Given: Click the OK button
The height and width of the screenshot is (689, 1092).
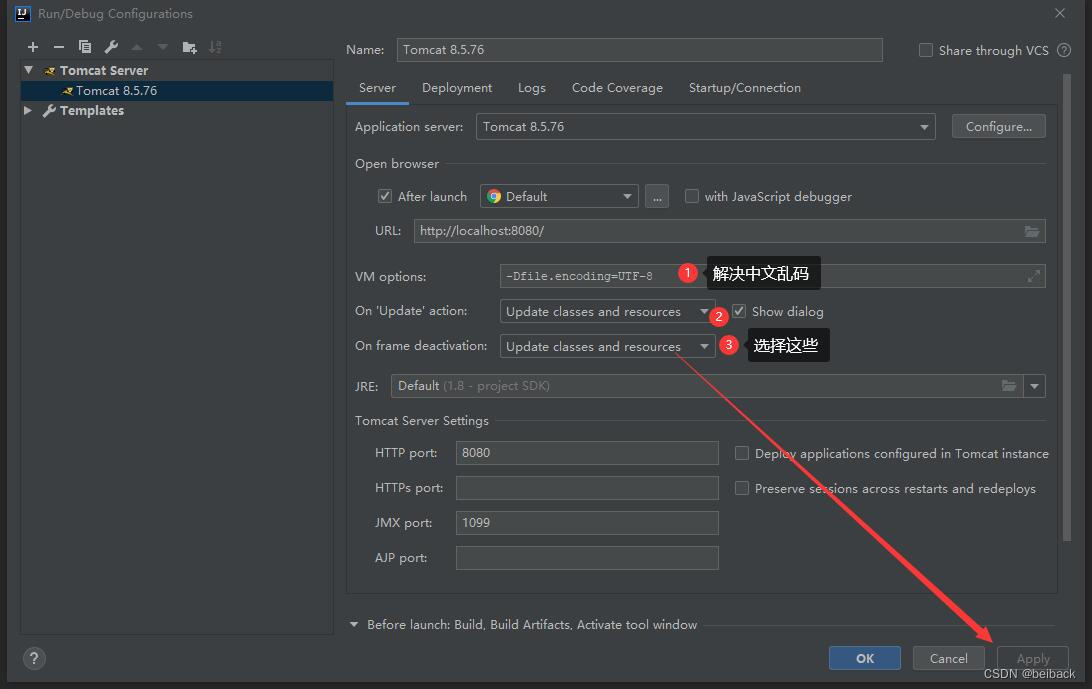Looking at the screenshot, I should tap(865, 658).
